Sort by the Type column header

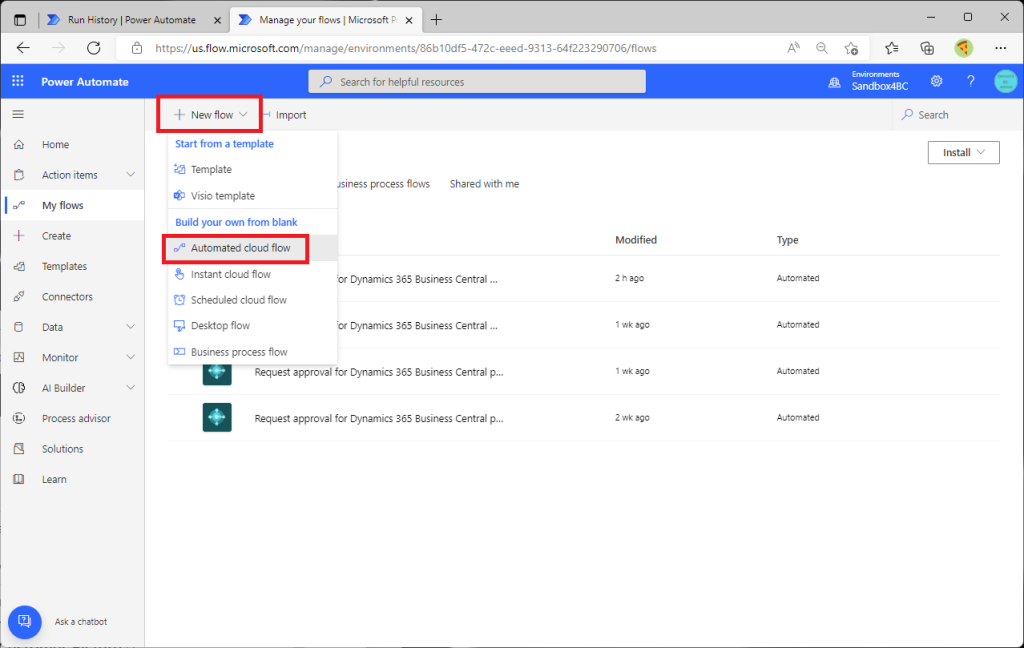click(x=788, y=240)
